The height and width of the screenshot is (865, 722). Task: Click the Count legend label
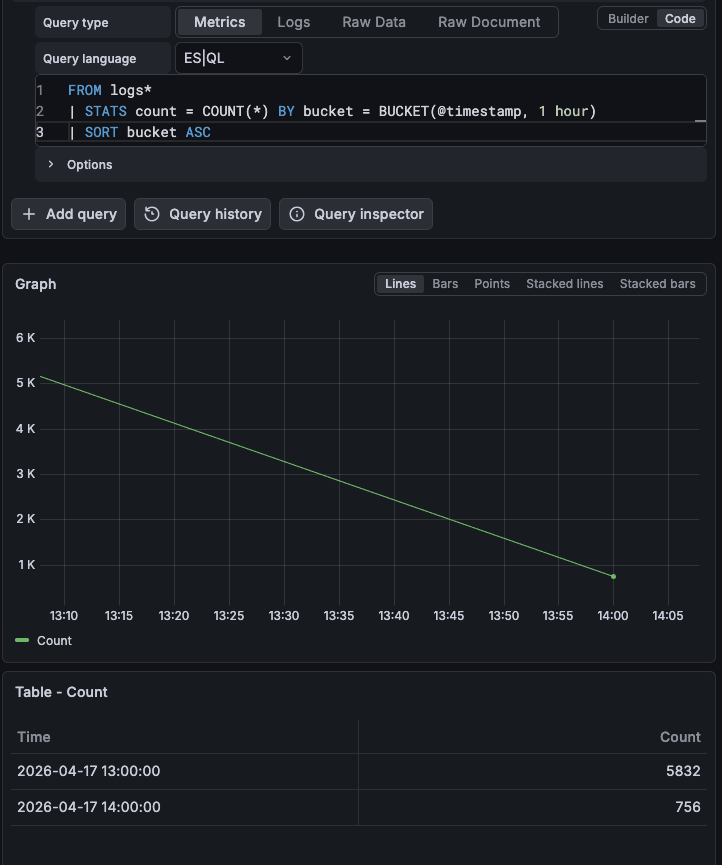click(x=54, y=640)
